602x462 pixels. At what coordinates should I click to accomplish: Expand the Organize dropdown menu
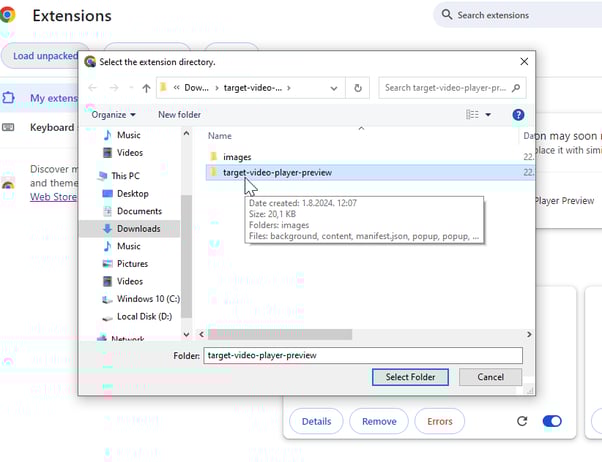point(113,115)
